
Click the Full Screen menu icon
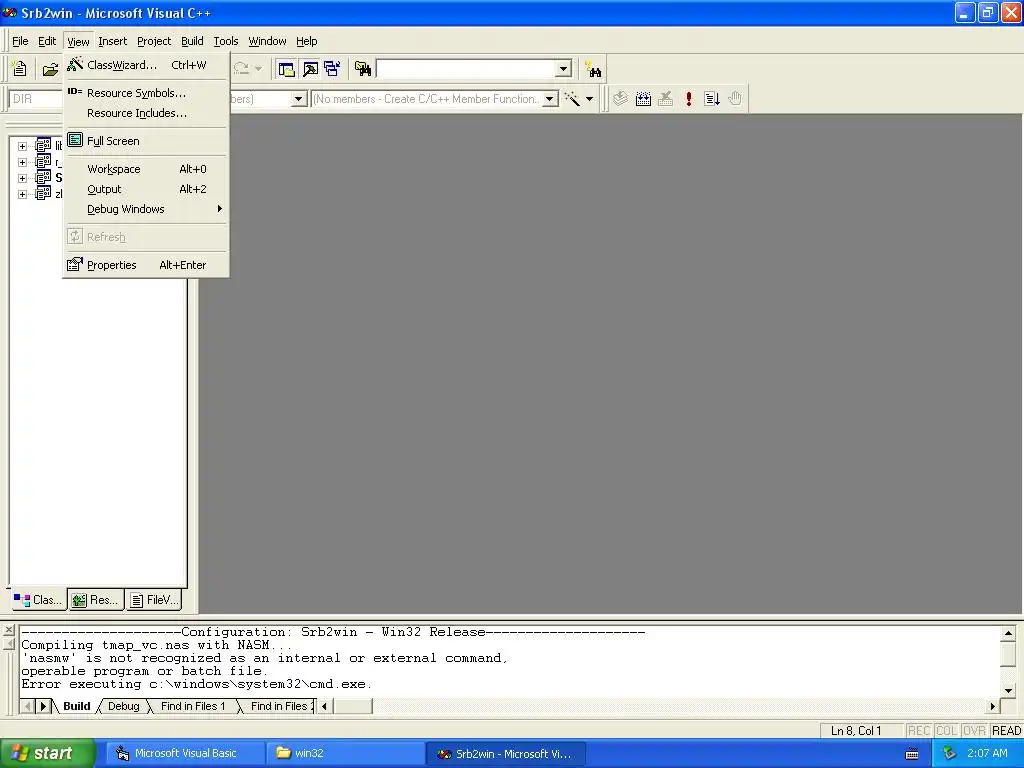pyautogui.click(x=75, y=140)
